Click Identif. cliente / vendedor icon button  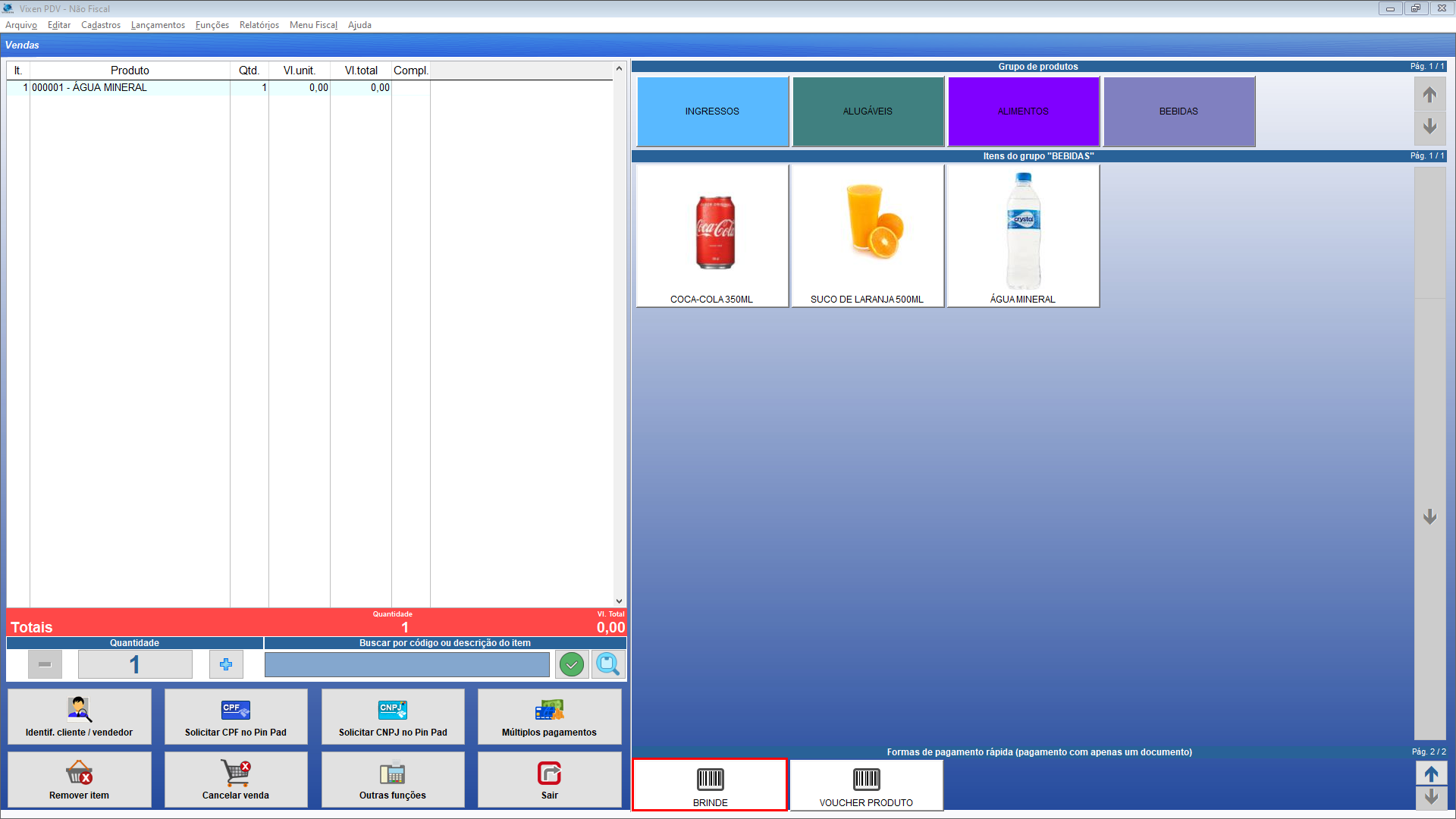pyautogui.click(x=79, y=717)
